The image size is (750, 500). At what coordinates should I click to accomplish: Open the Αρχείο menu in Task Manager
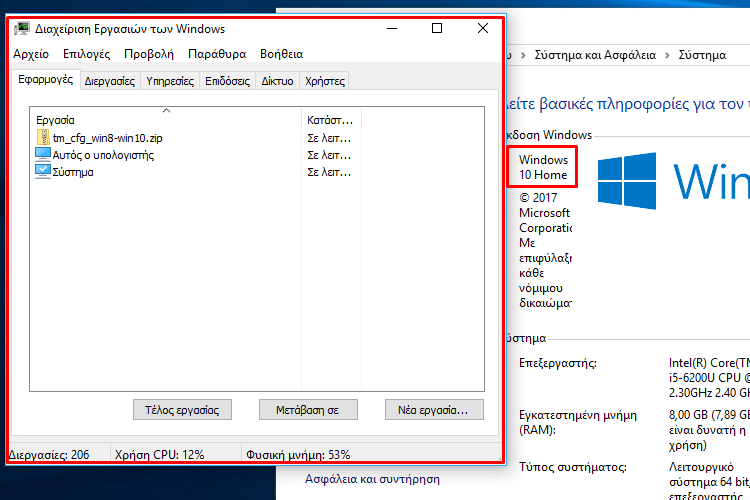point(31,54)
